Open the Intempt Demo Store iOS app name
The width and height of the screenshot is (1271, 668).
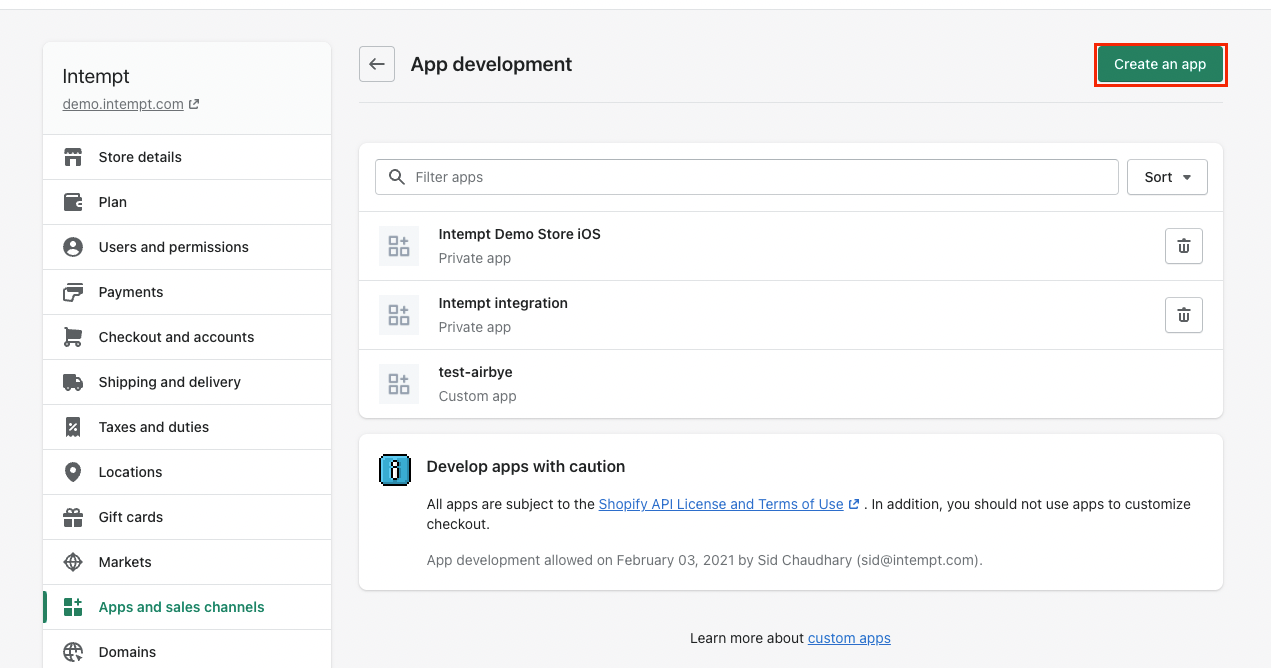coord(520,234)
